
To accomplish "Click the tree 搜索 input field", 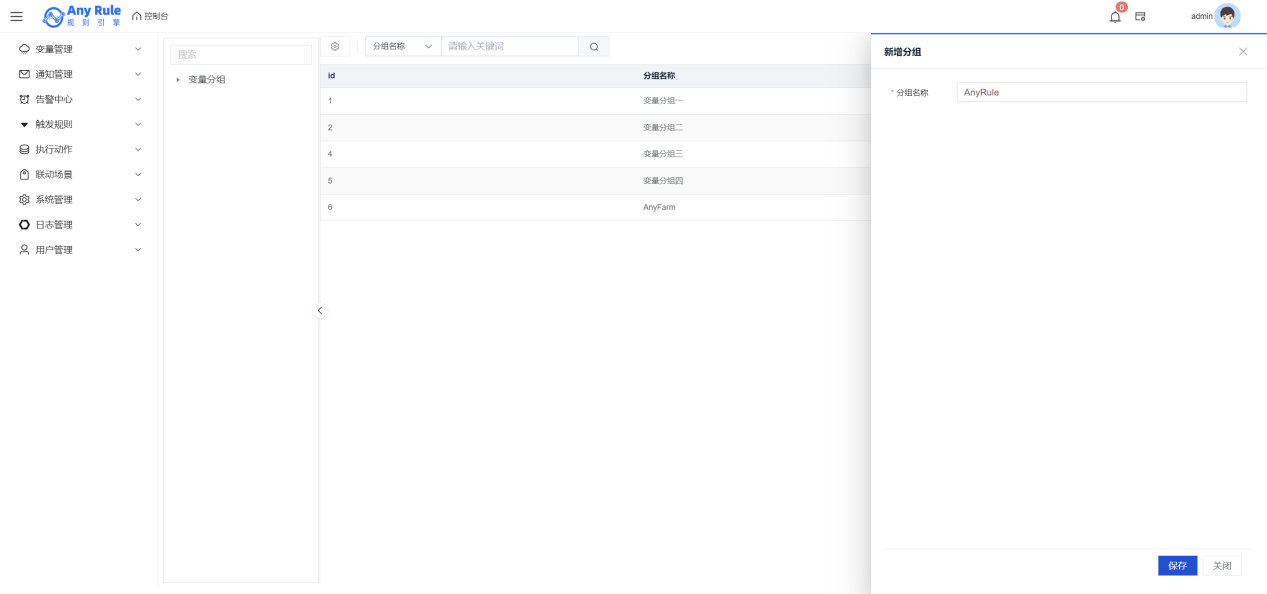I will pyautogui.click(x=240, y=55).
